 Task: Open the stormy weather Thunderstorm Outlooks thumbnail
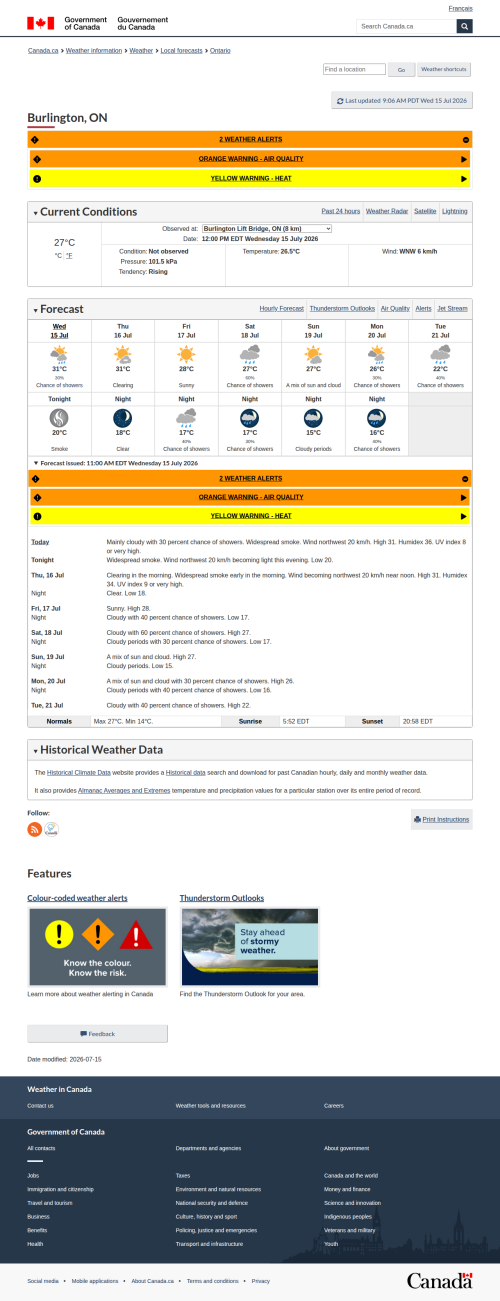click(x=249, y=946)
